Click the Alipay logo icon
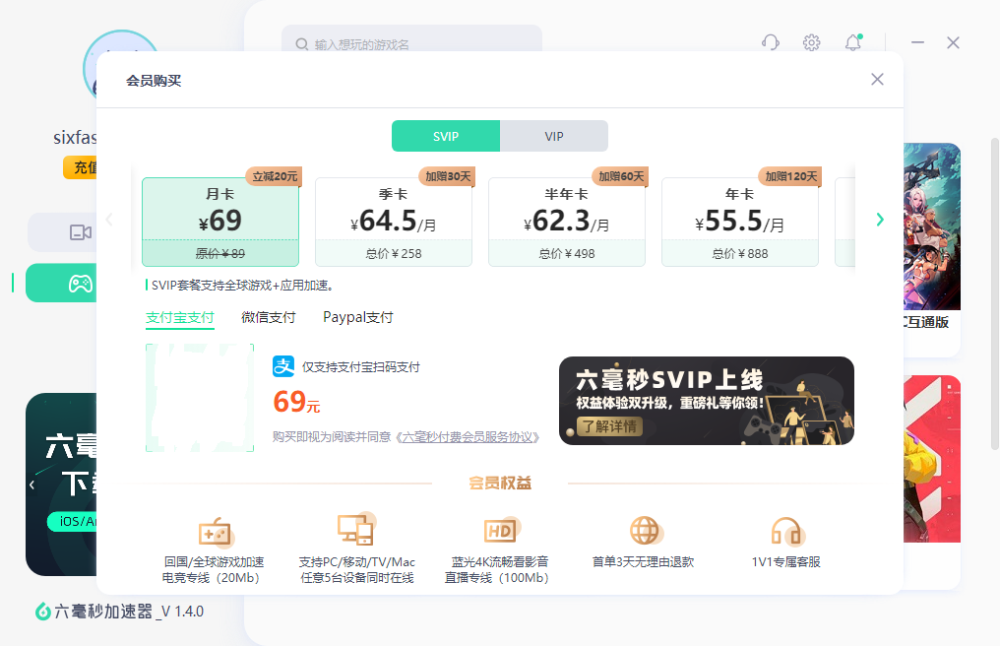Viewport: 1000px width, 646px height. point(284,367)
